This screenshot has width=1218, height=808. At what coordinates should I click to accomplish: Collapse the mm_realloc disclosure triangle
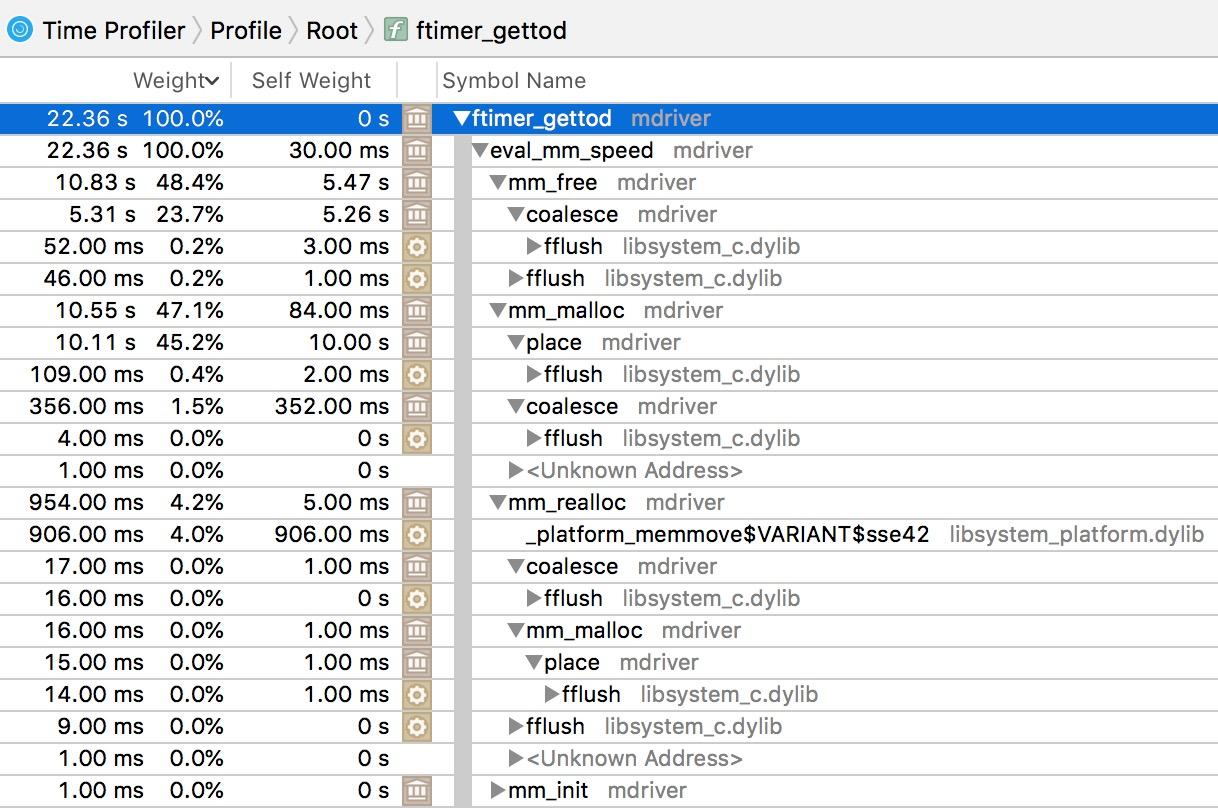[x=498, y=503]
